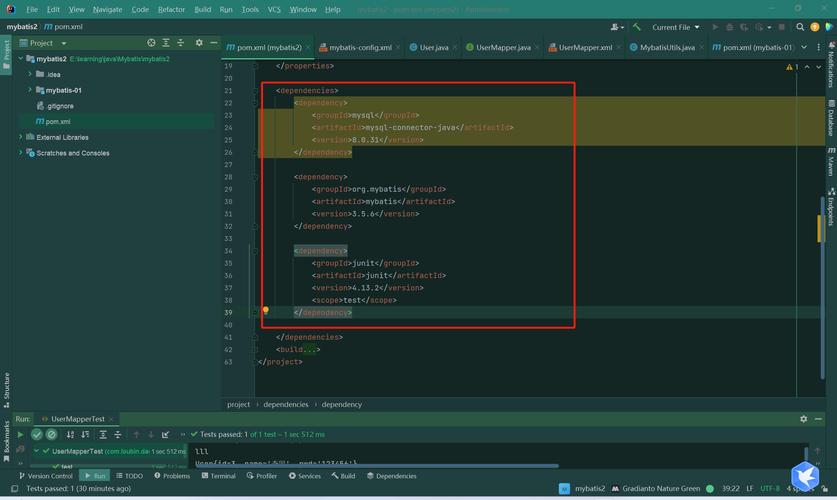Click the Build Project hammer icon

[636, 27]
